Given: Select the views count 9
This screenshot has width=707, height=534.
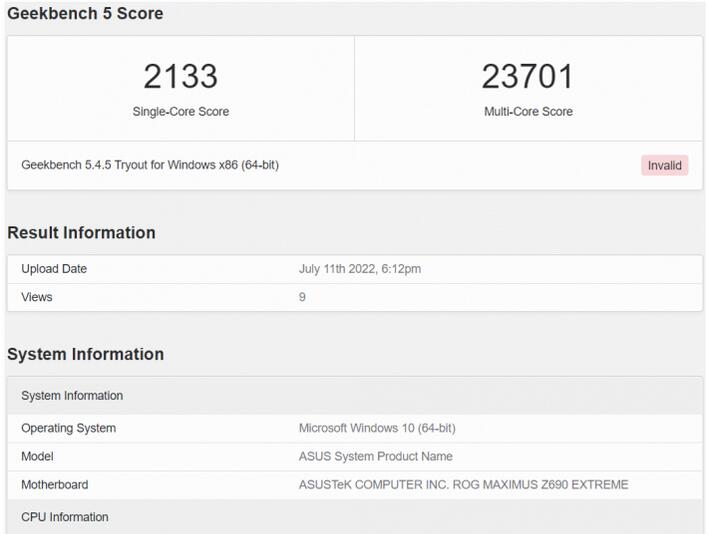Looking at the screenshot, I should pyautogui.click(x=302, y=297).
